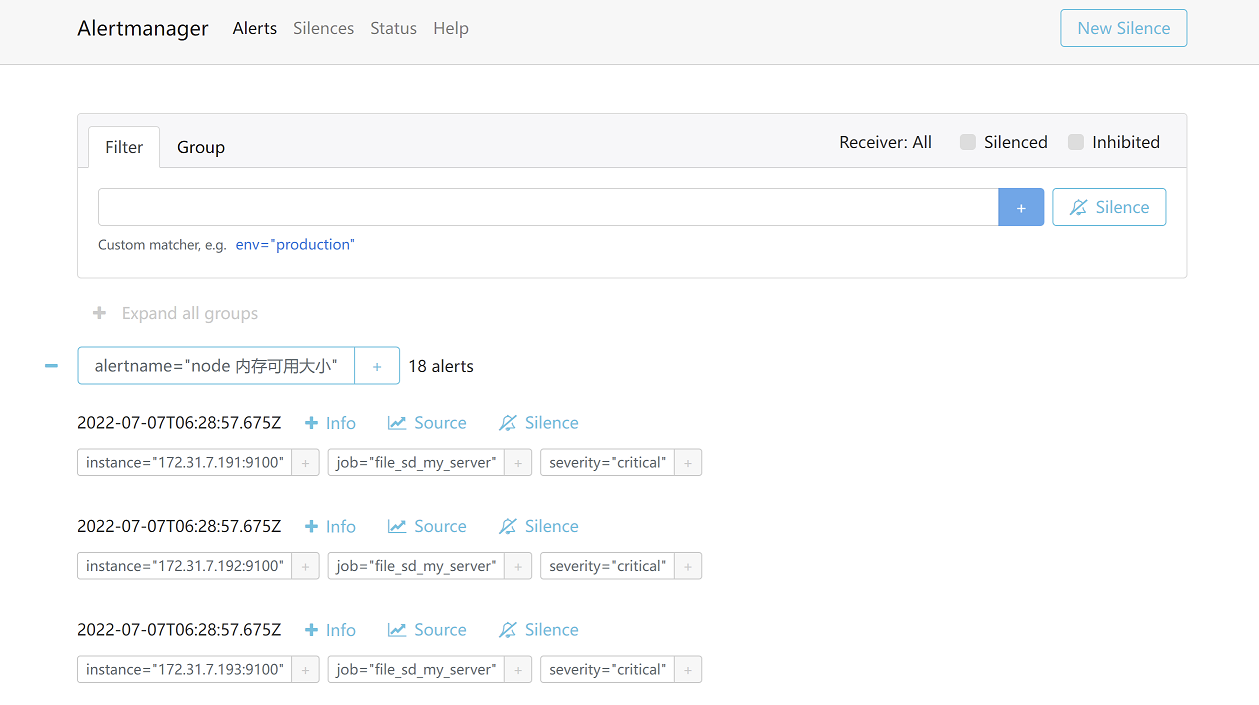This screenshot has width=1259, height=705.
Task: Click the New Silence button
Action: click(x=1123, y=28)
